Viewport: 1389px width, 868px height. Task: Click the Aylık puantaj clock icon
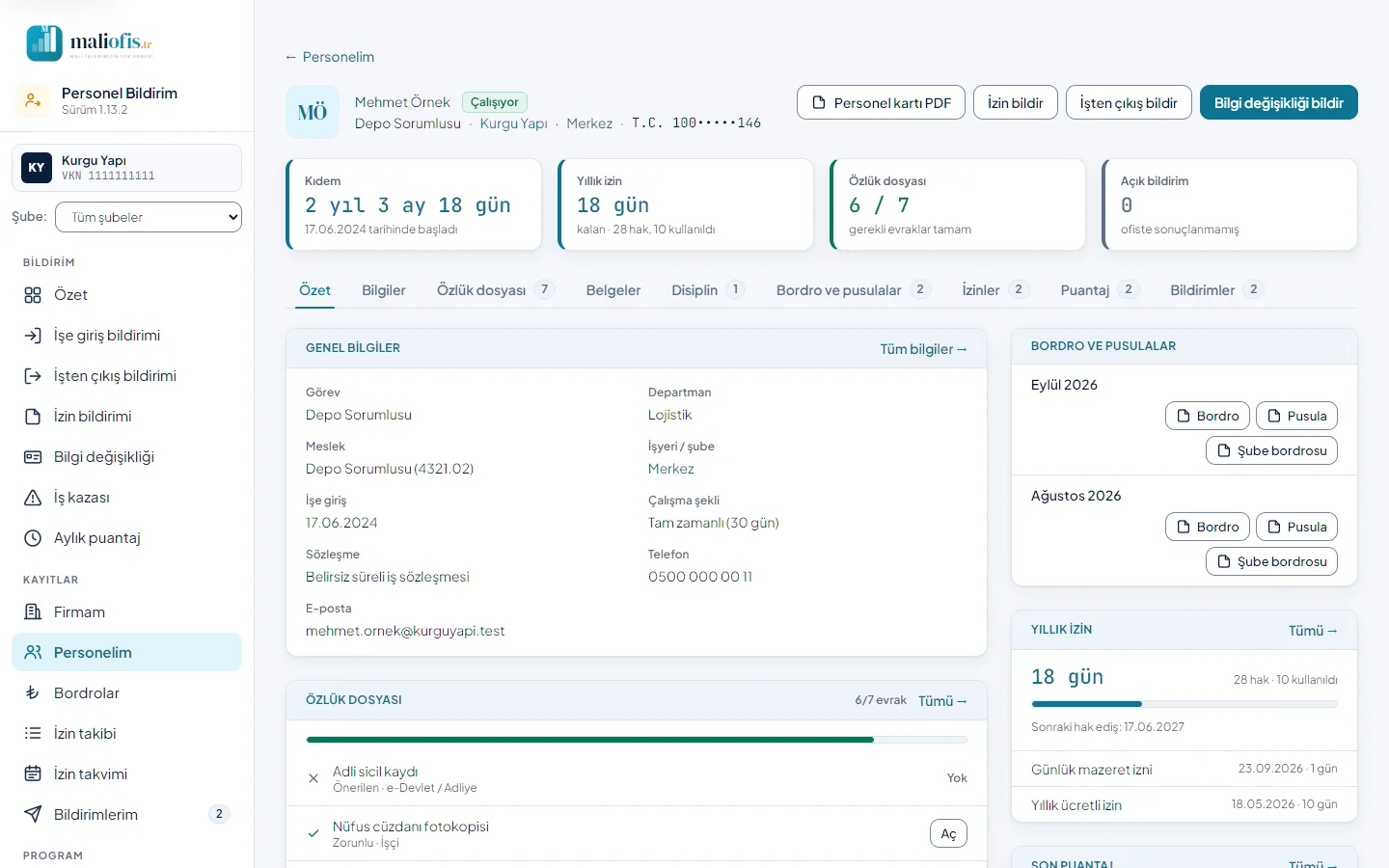(33, 538)
